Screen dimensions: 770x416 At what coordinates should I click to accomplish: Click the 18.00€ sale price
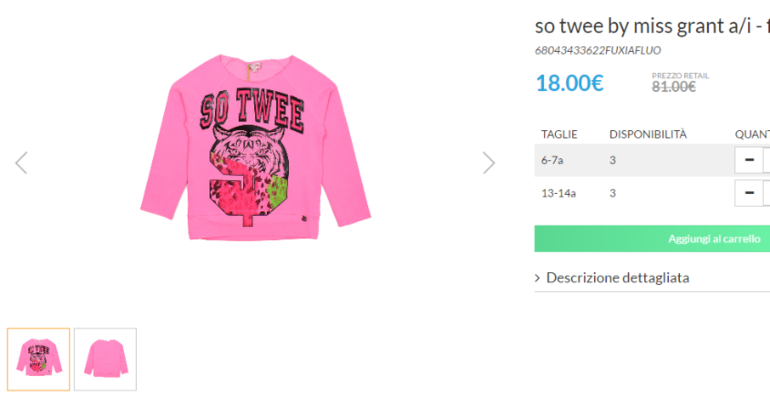tap(569, 83)
